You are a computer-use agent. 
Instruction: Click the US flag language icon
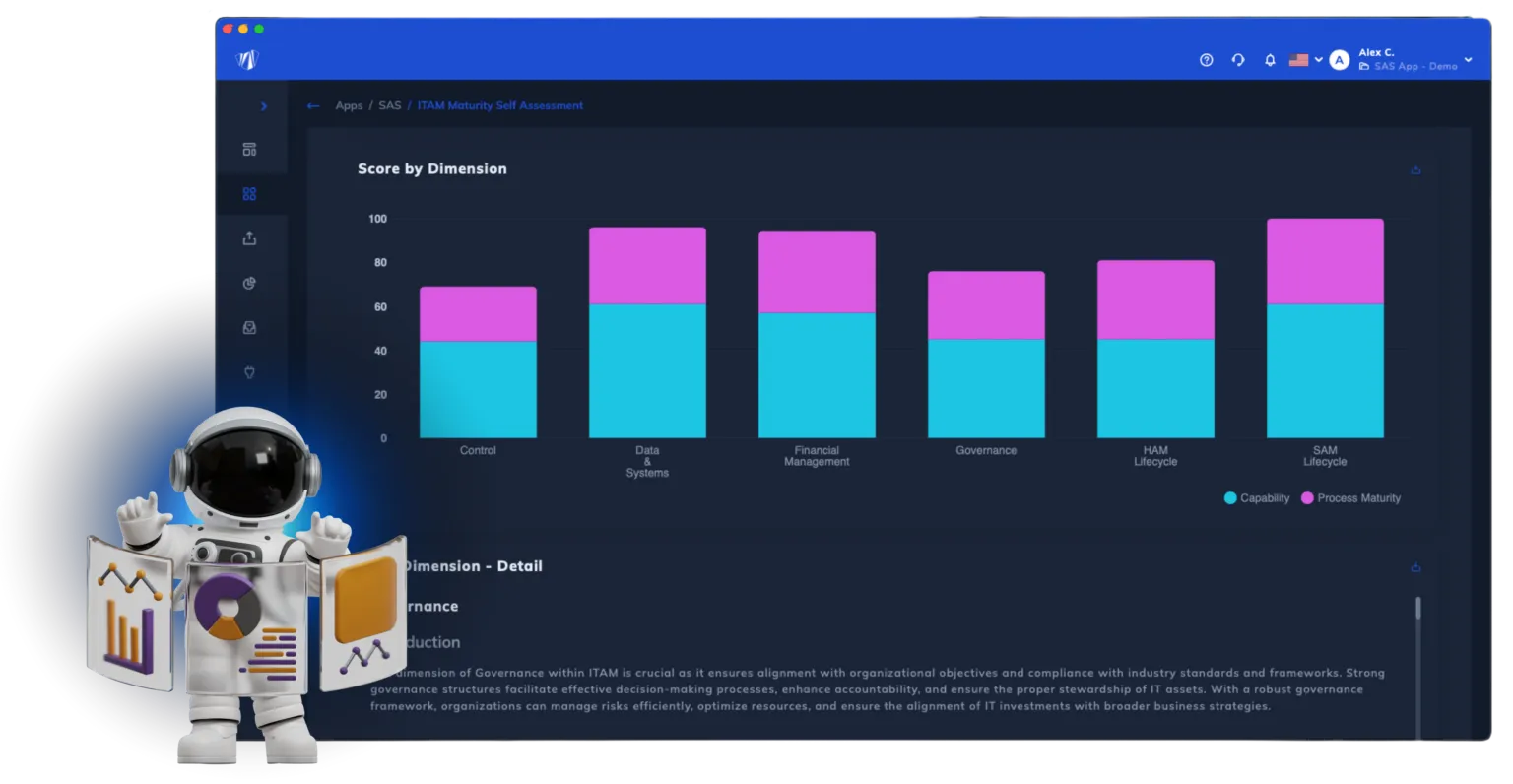(x=1299, y=60)
